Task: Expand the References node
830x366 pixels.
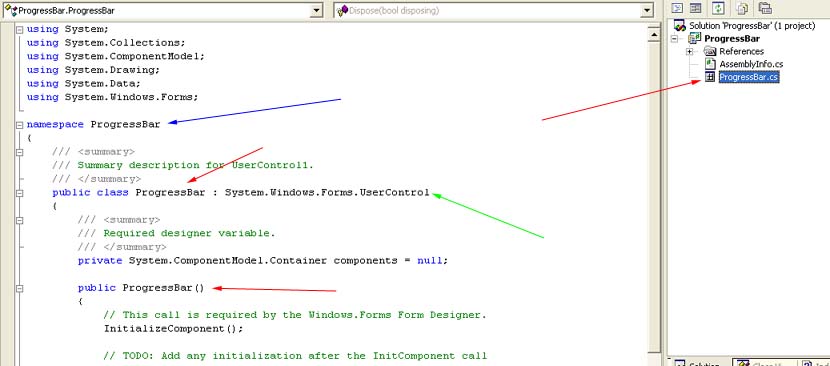Action: pyautogui.click(x=690, y=51)
